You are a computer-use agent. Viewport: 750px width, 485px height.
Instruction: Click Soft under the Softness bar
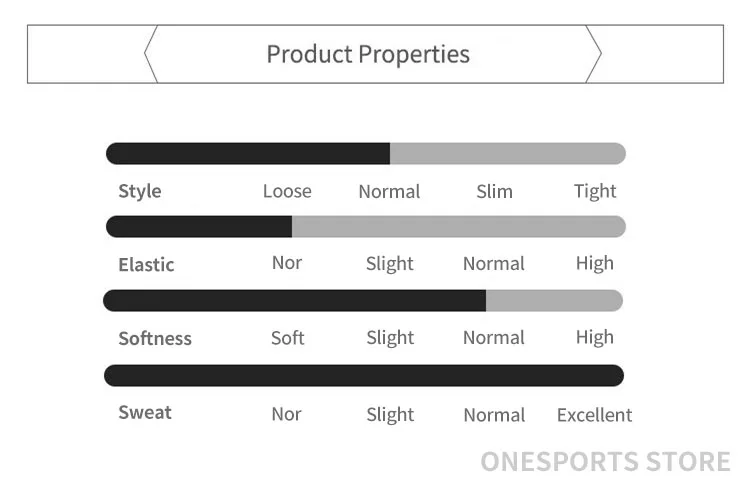click(x=287, y=338)
